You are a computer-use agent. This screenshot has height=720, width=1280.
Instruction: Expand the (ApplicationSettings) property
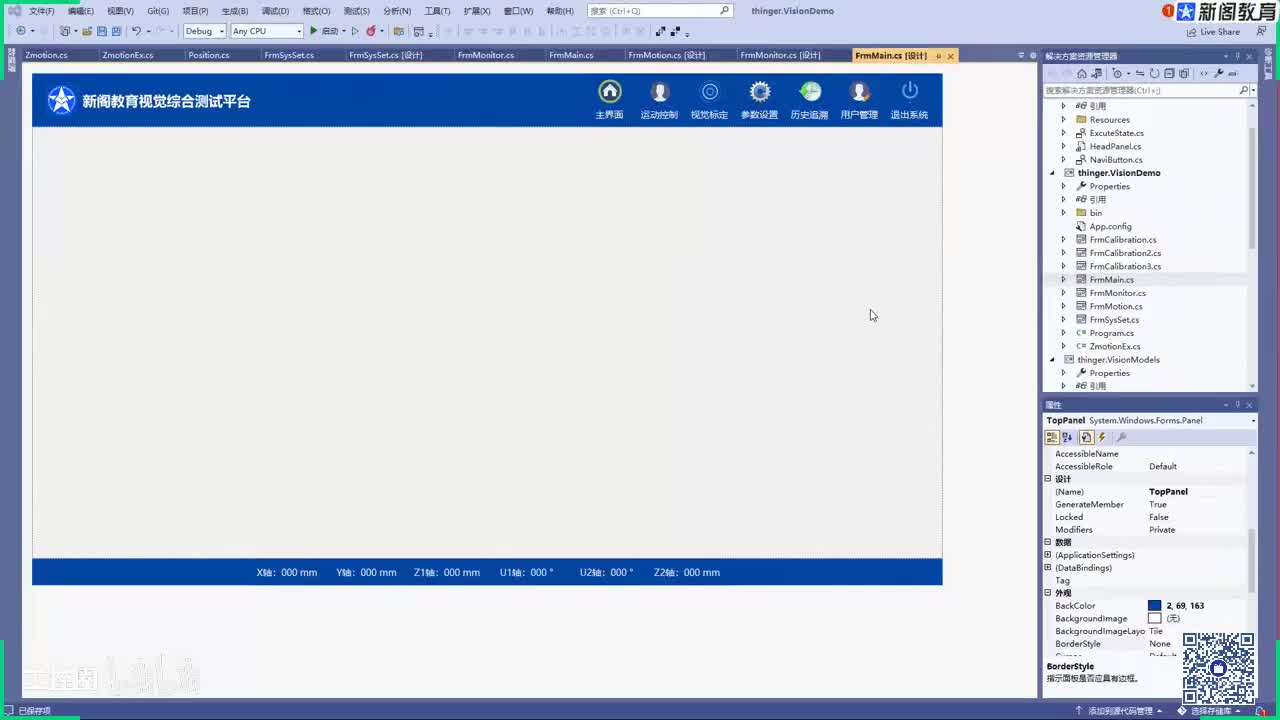coord(1048,555)
